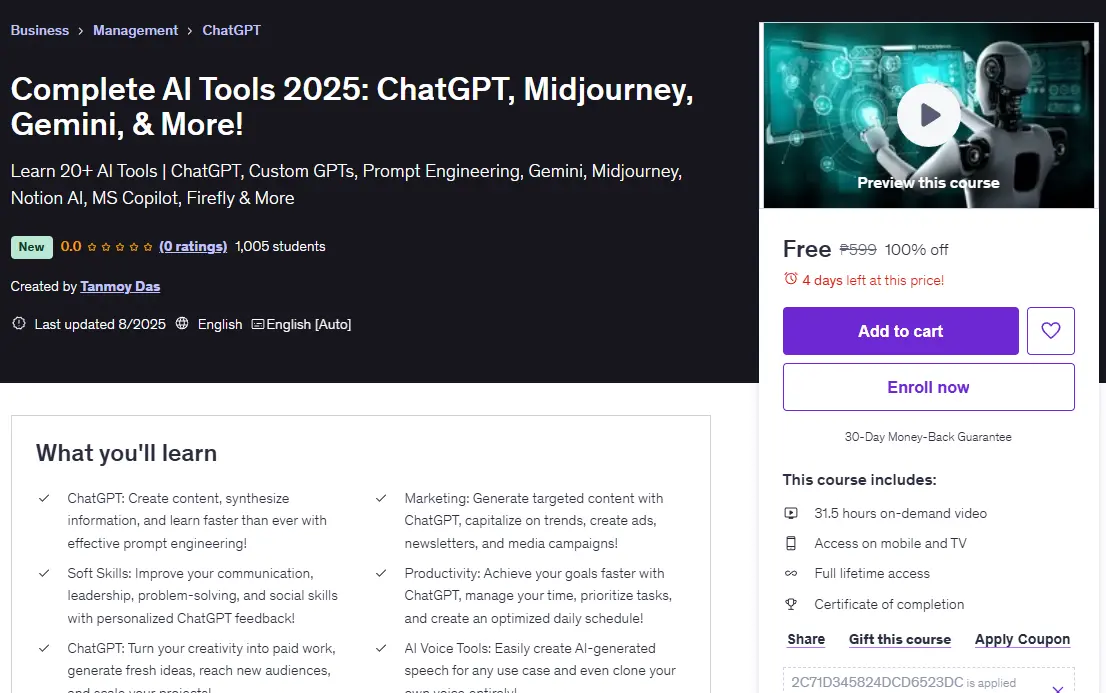View the (0 ratings) link
This screenshot has width=1106, height=693.
point(193,246)
